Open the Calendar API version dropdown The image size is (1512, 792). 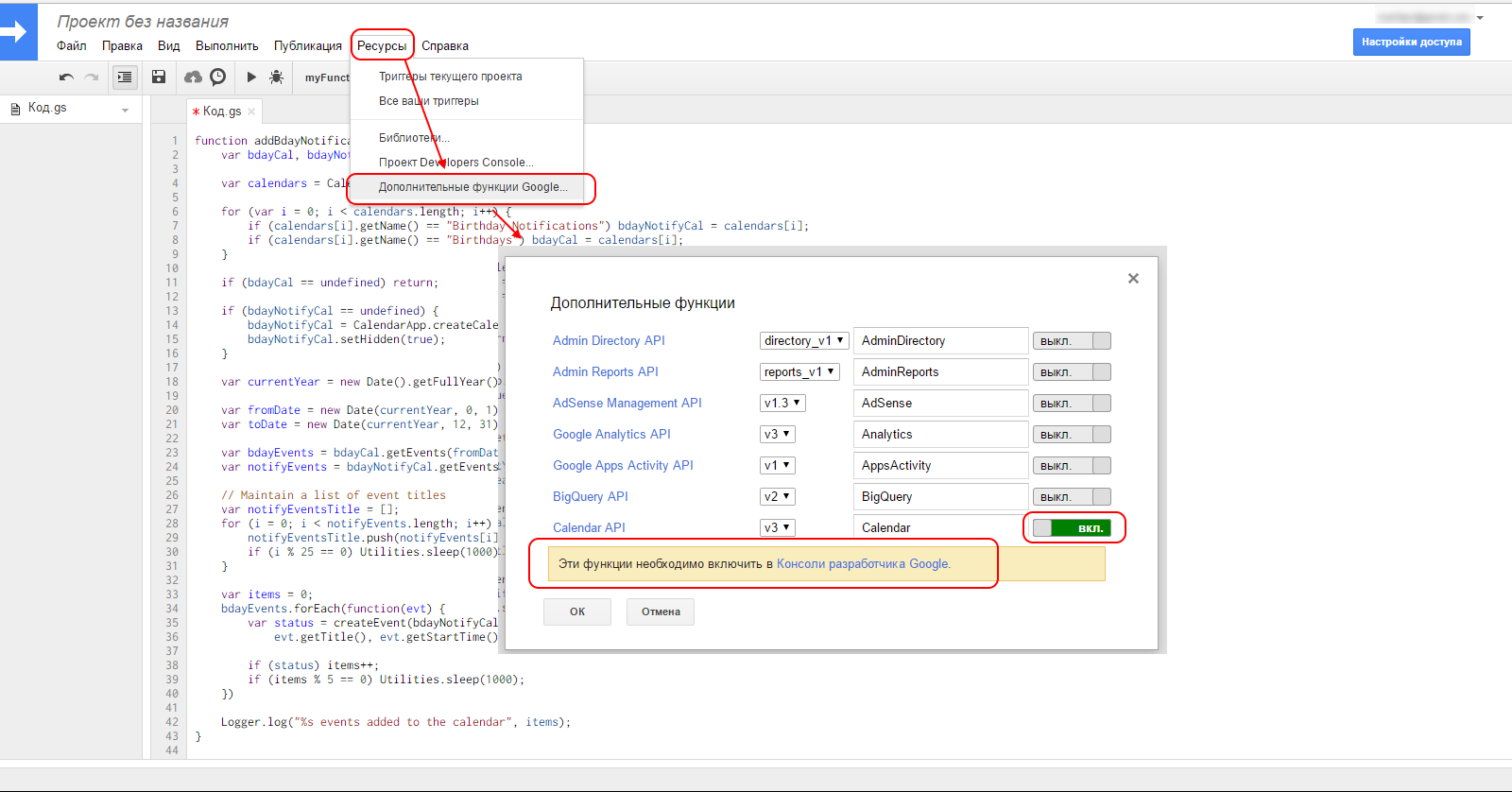tap(778, 527)
